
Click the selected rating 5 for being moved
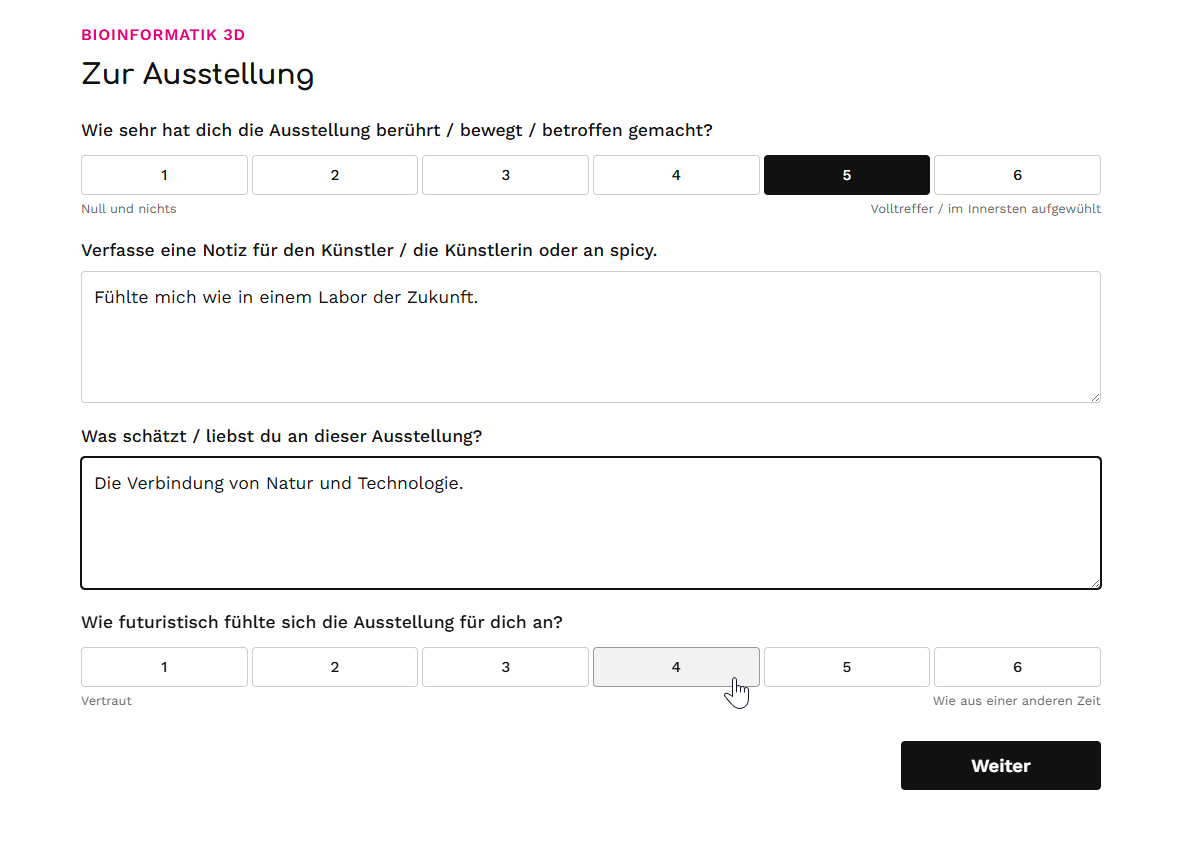click(847, 175)
